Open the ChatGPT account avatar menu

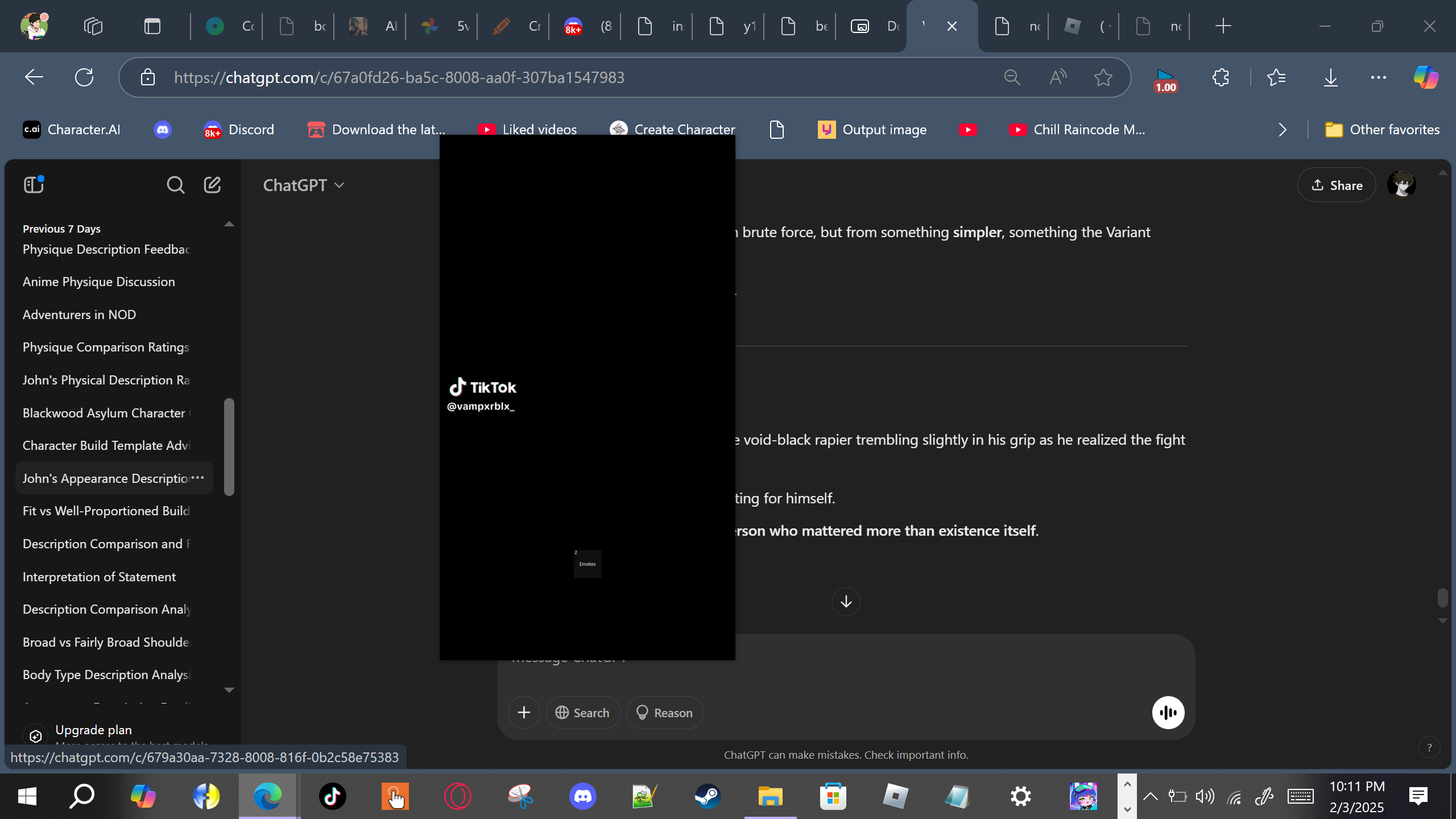click(1401, 185)
